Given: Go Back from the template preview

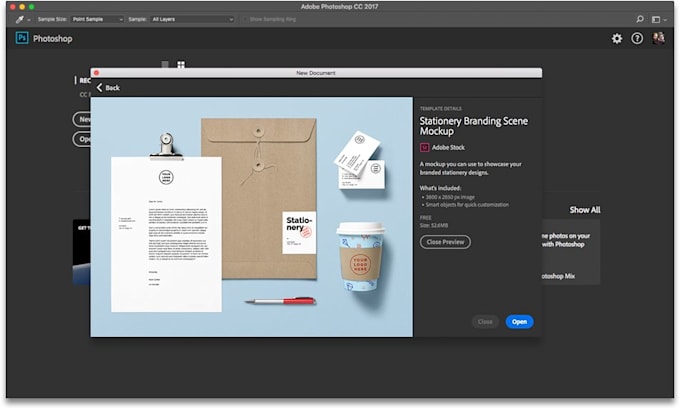Looking at the screenshot, I should pos(108,88).
